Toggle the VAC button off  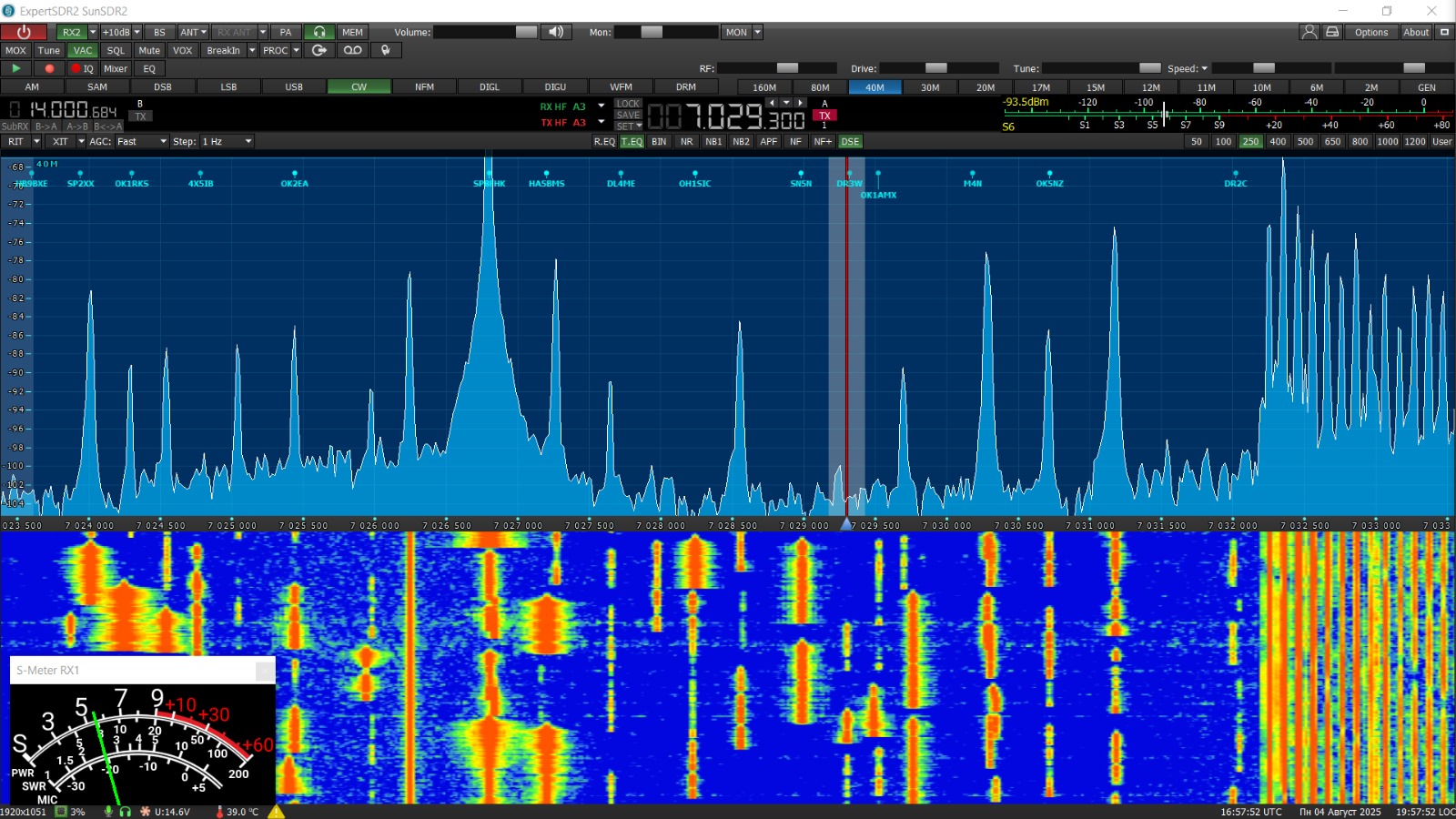(83, 50)
